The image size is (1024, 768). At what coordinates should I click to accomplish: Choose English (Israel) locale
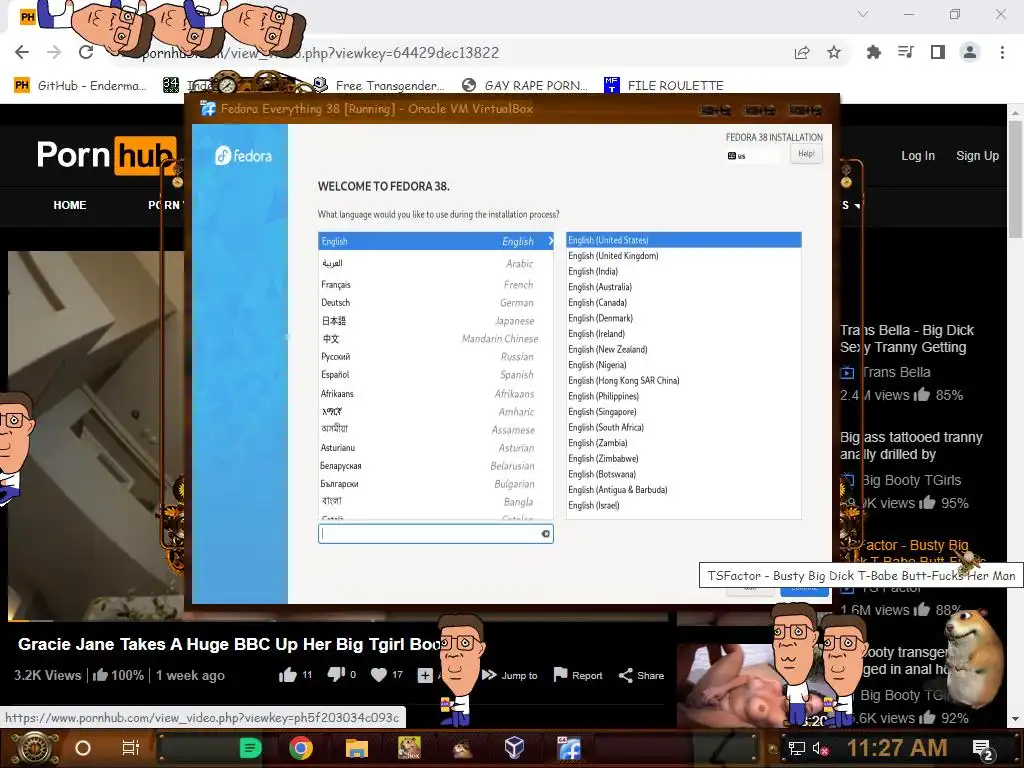(684, 505)
